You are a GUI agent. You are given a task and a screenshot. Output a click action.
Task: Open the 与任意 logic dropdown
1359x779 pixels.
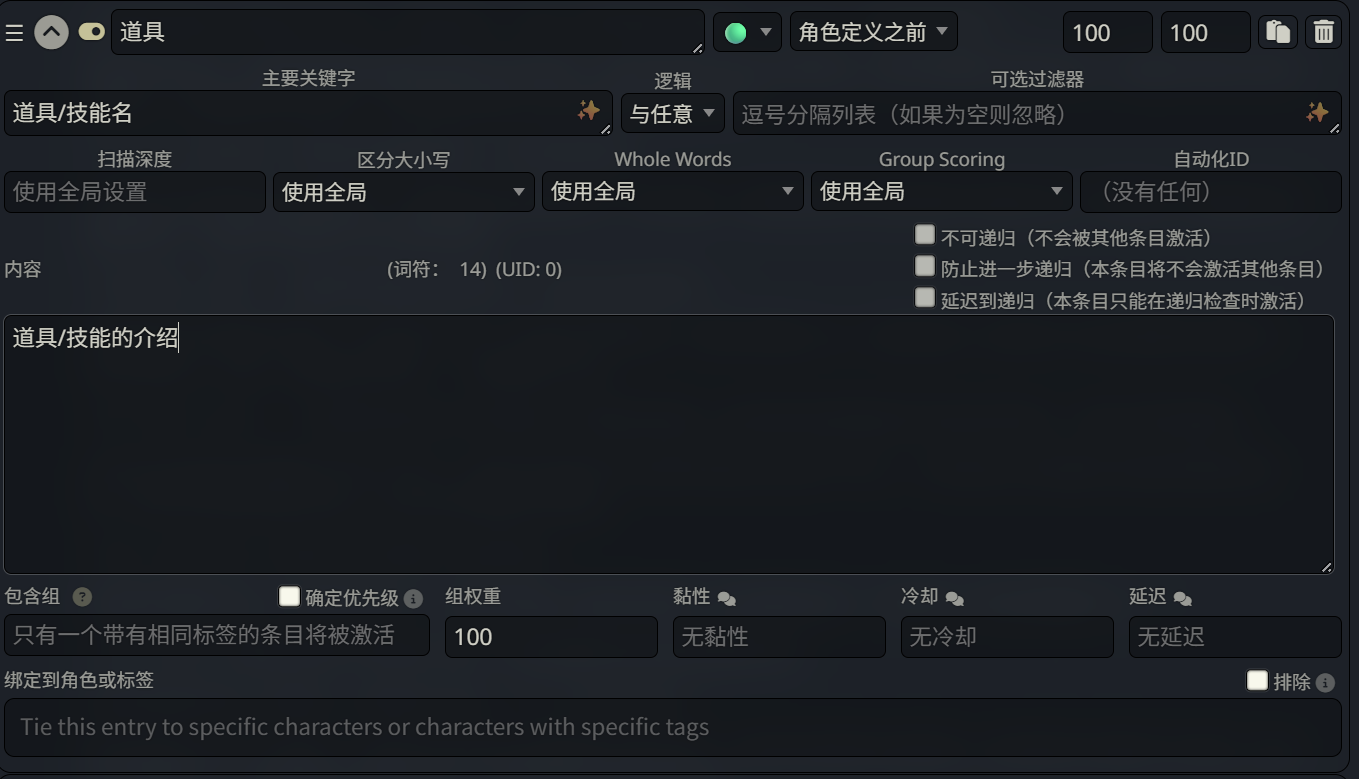[x=671, y=113]
